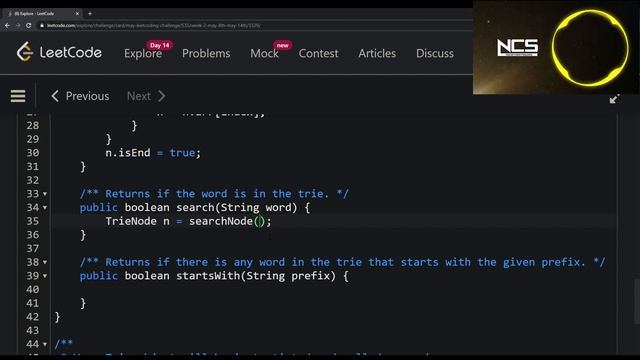Click line number 30 in gutter
640x360 pixels.
(33, 153)
